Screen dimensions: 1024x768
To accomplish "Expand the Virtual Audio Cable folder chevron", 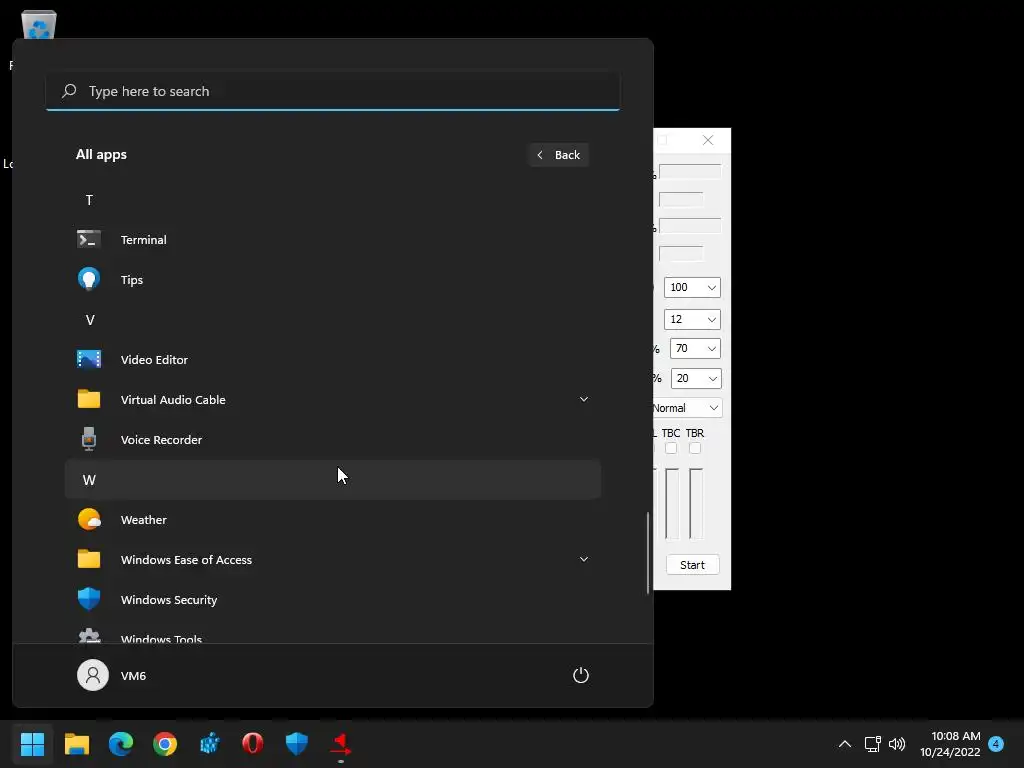I will [x=584, y=399].
